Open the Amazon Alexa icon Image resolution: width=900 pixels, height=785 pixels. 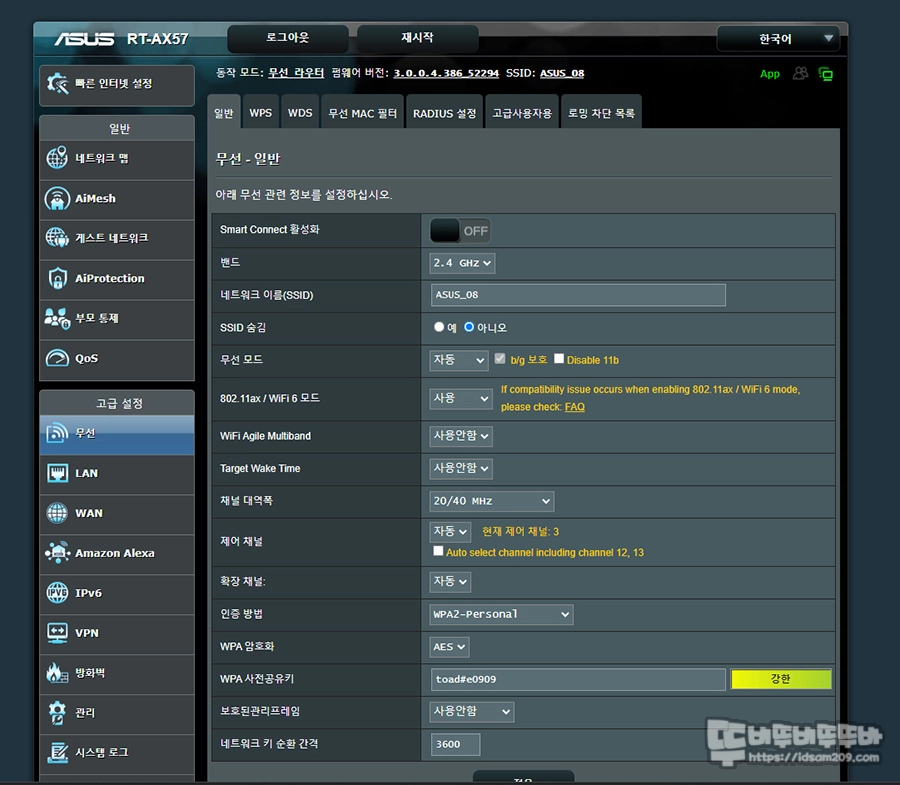(57, 553)
